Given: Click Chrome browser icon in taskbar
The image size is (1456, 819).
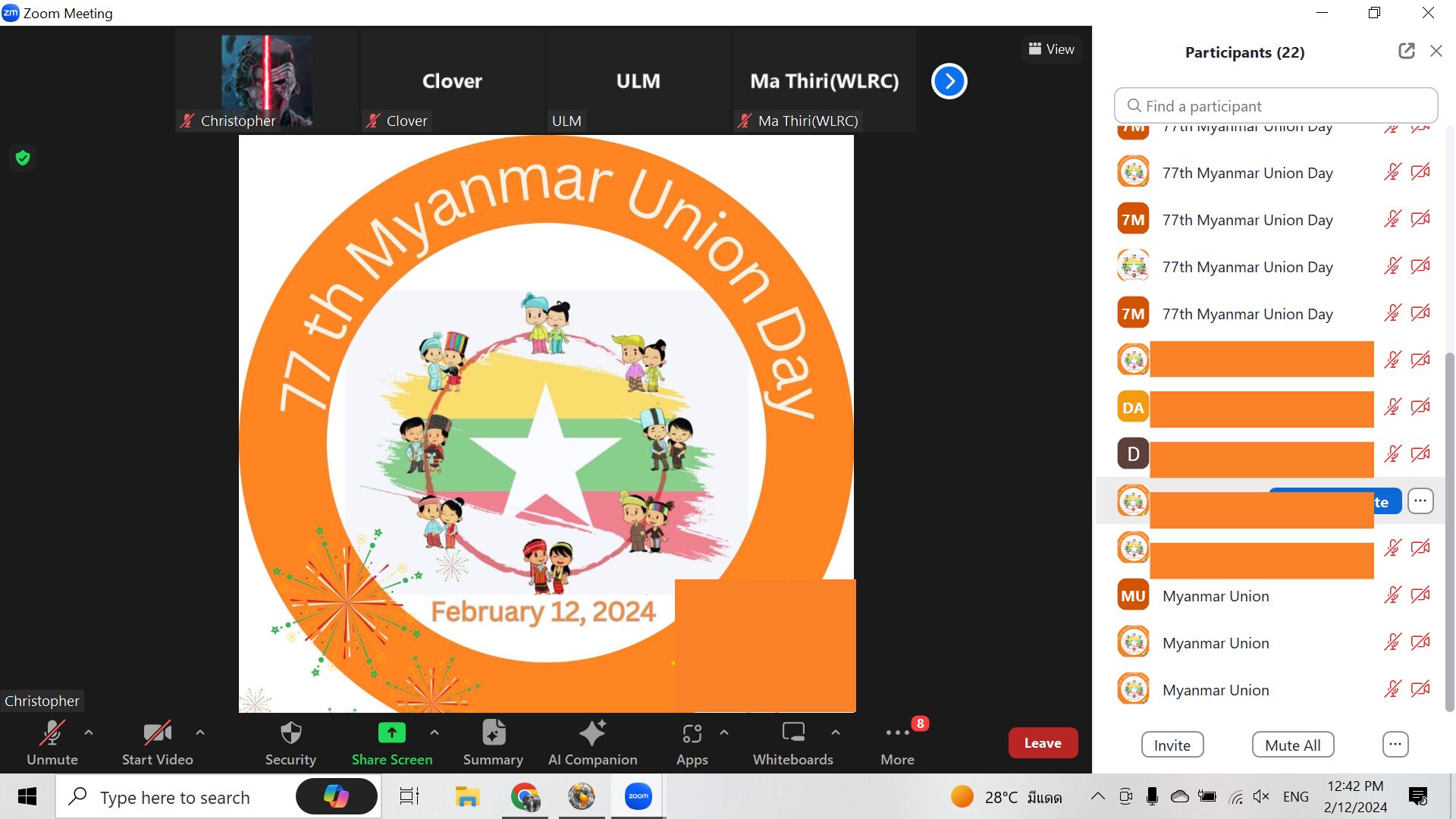Looking at the screenshot, I should tap(524, 797).
